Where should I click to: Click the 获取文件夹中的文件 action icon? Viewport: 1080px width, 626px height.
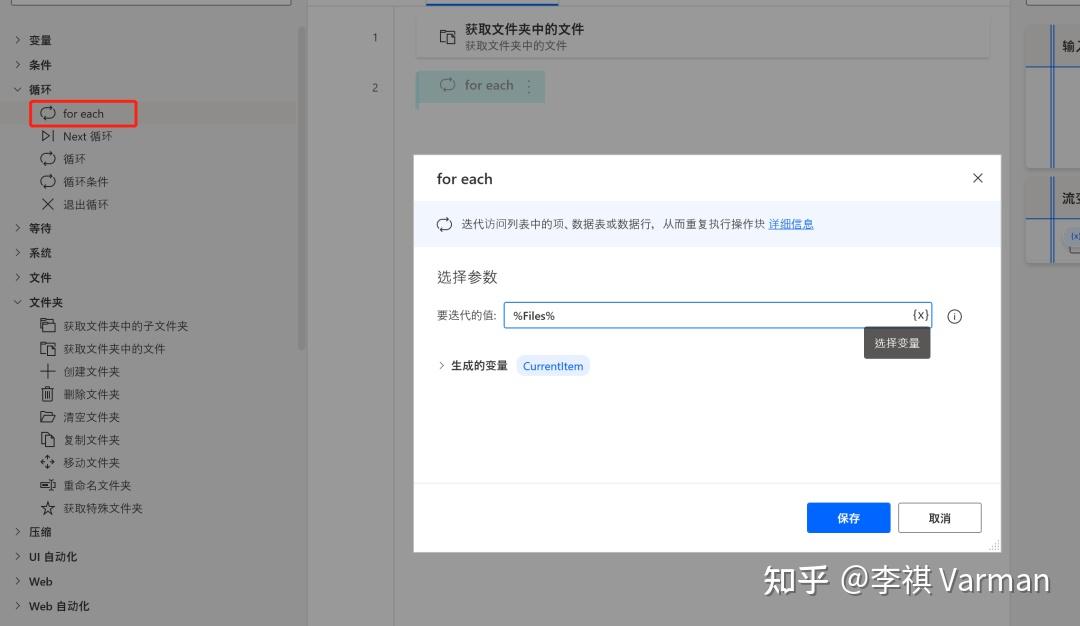pos(47,348)
